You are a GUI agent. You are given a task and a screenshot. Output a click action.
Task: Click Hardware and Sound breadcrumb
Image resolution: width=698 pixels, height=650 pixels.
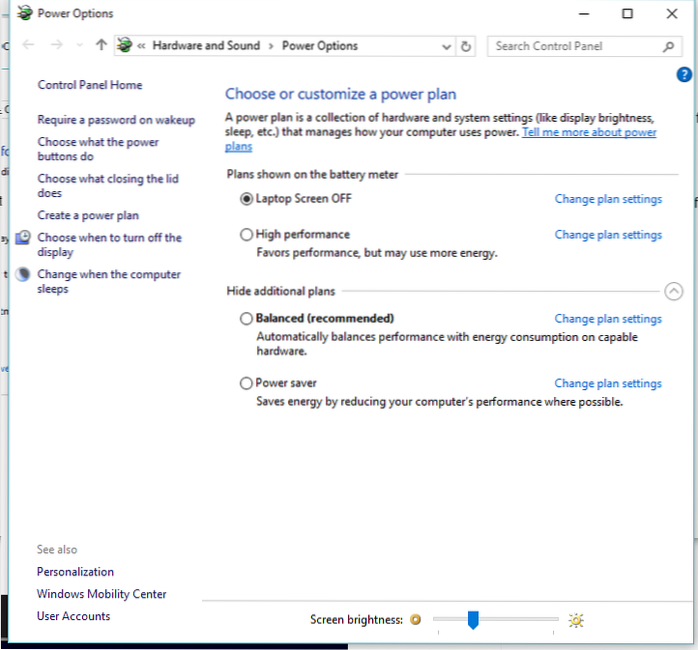pos(206,46)
